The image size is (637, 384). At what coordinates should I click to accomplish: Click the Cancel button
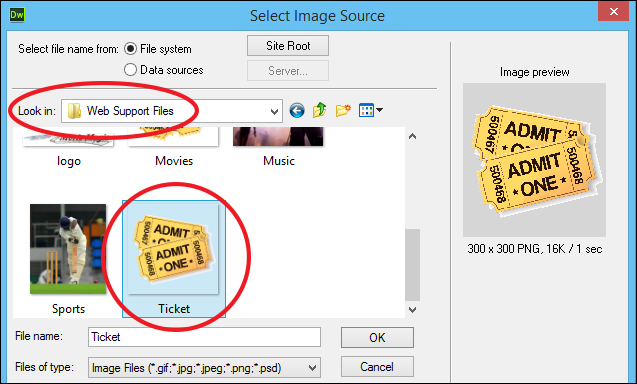(377, 367)
